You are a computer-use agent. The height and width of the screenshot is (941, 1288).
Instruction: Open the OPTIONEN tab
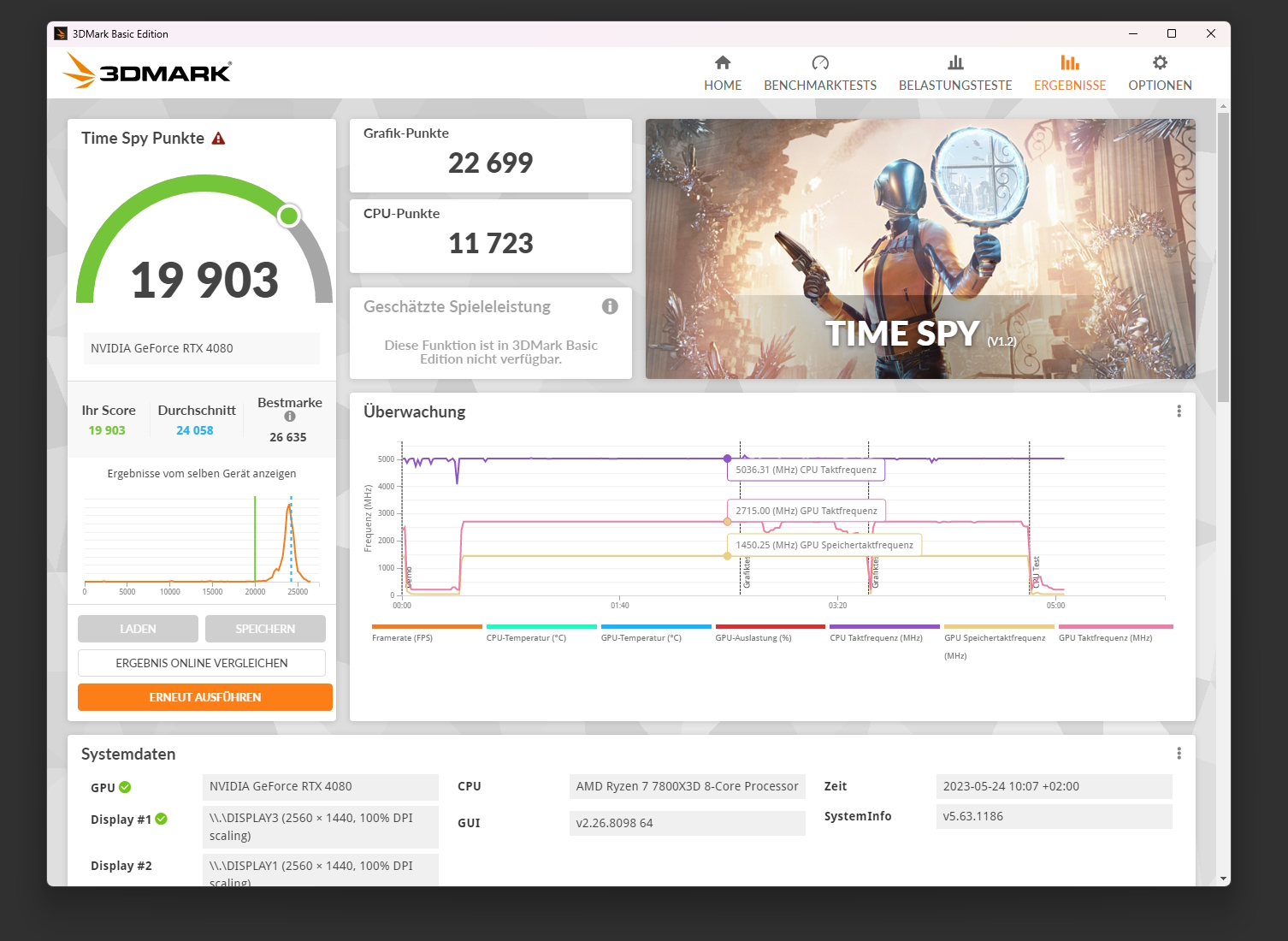(1160, 74)
